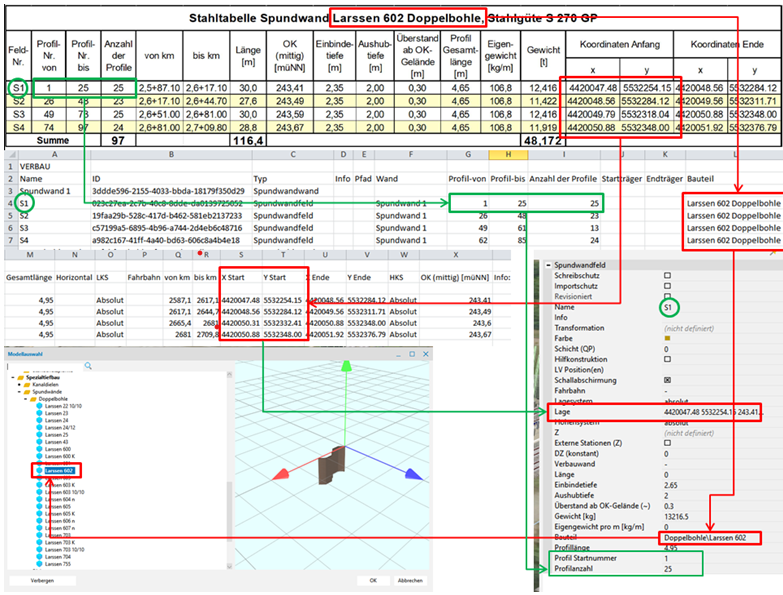Click the blue icon beside Larssen 600 K

(x=39, y=456)
